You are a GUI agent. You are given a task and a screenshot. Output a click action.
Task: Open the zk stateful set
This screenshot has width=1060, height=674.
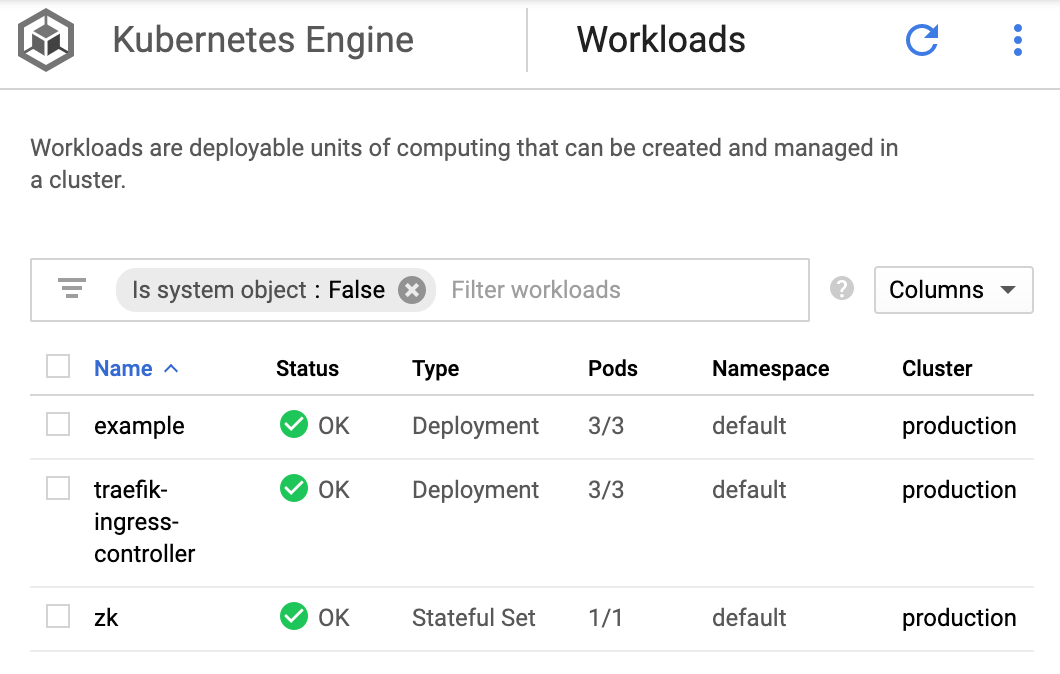106,618
